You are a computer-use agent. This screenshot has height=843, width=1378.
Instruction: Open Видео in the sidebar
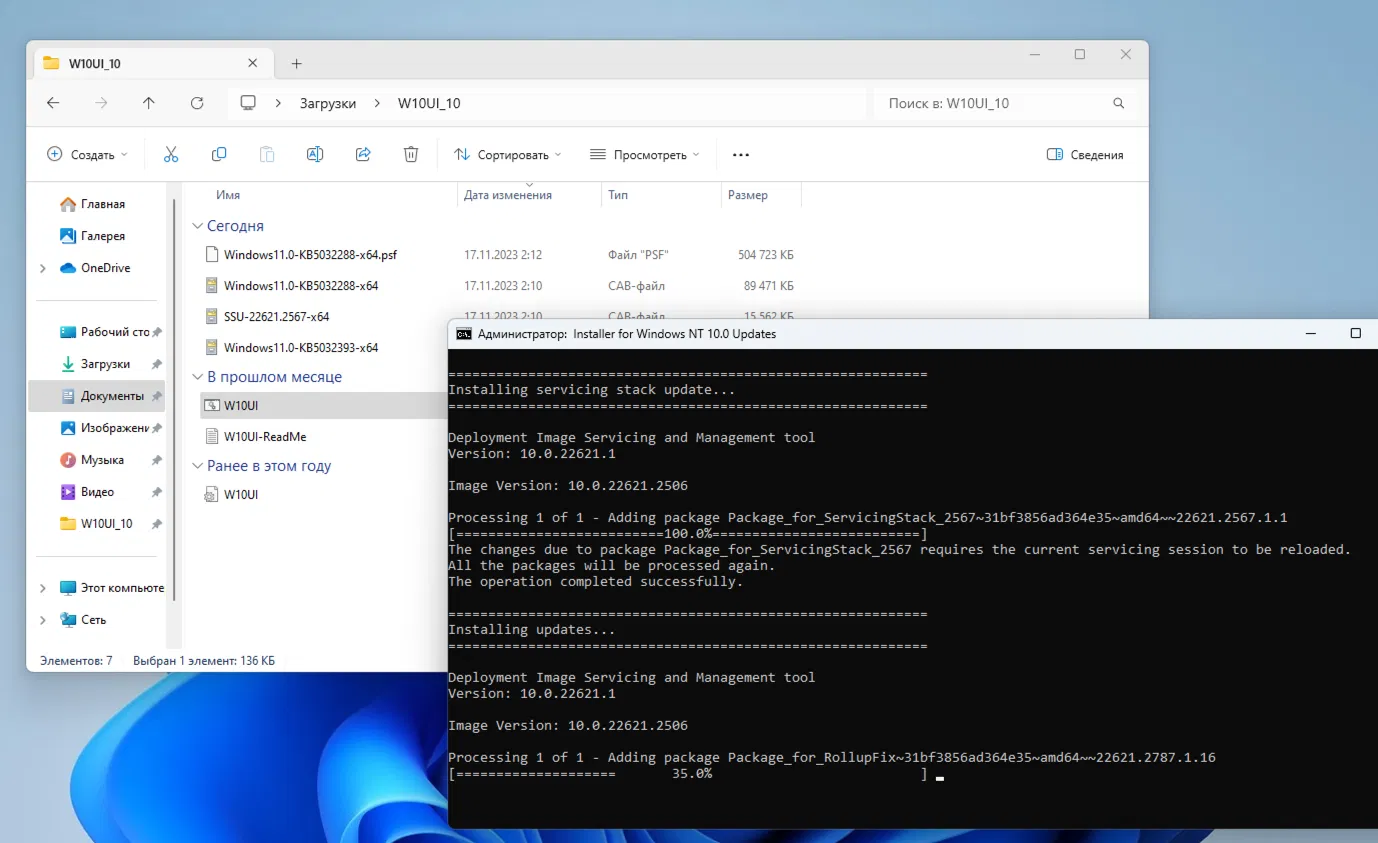(x=87, y=492)
